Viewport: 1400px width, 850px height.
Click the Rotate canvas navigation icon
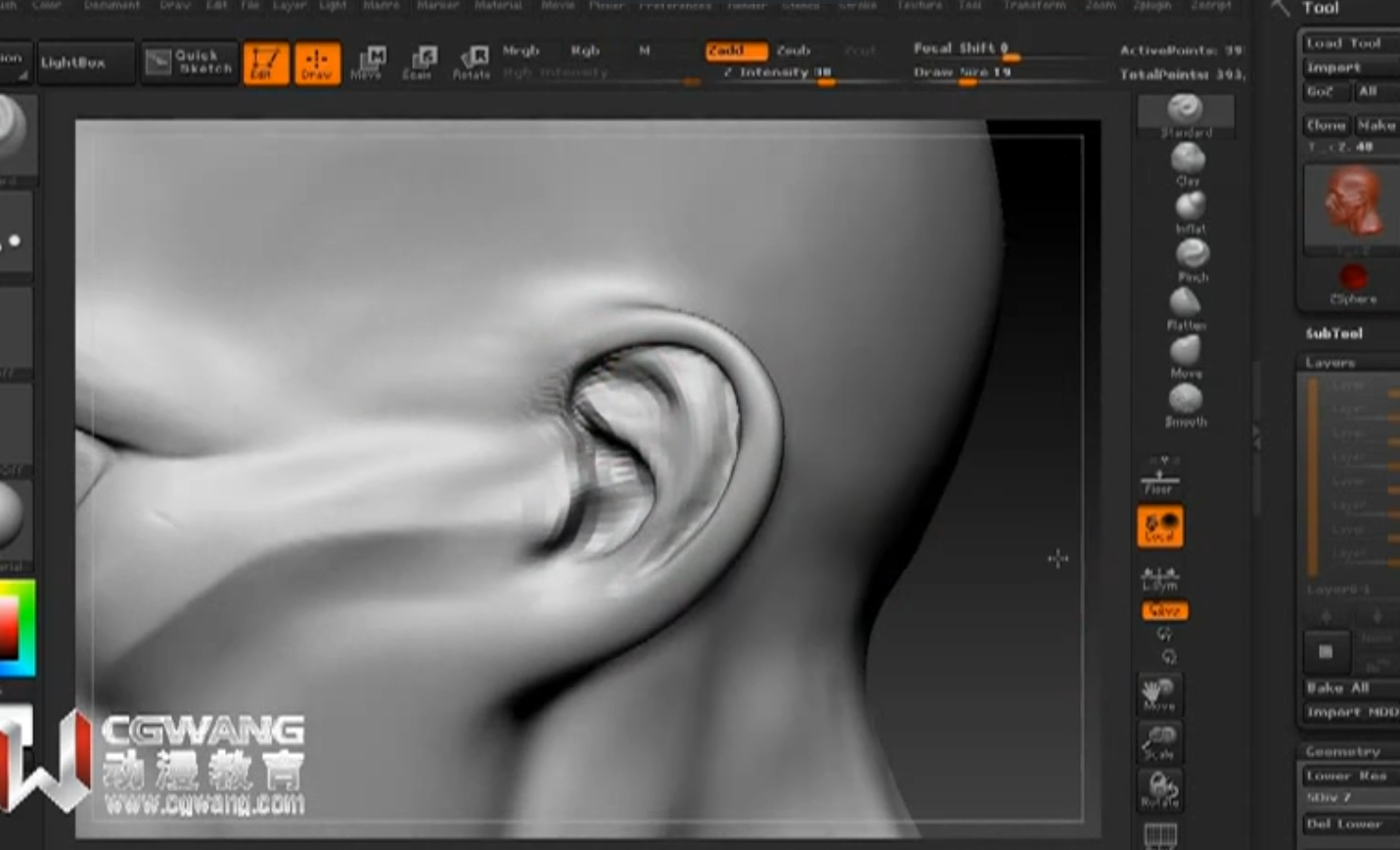coord(1159,790)
